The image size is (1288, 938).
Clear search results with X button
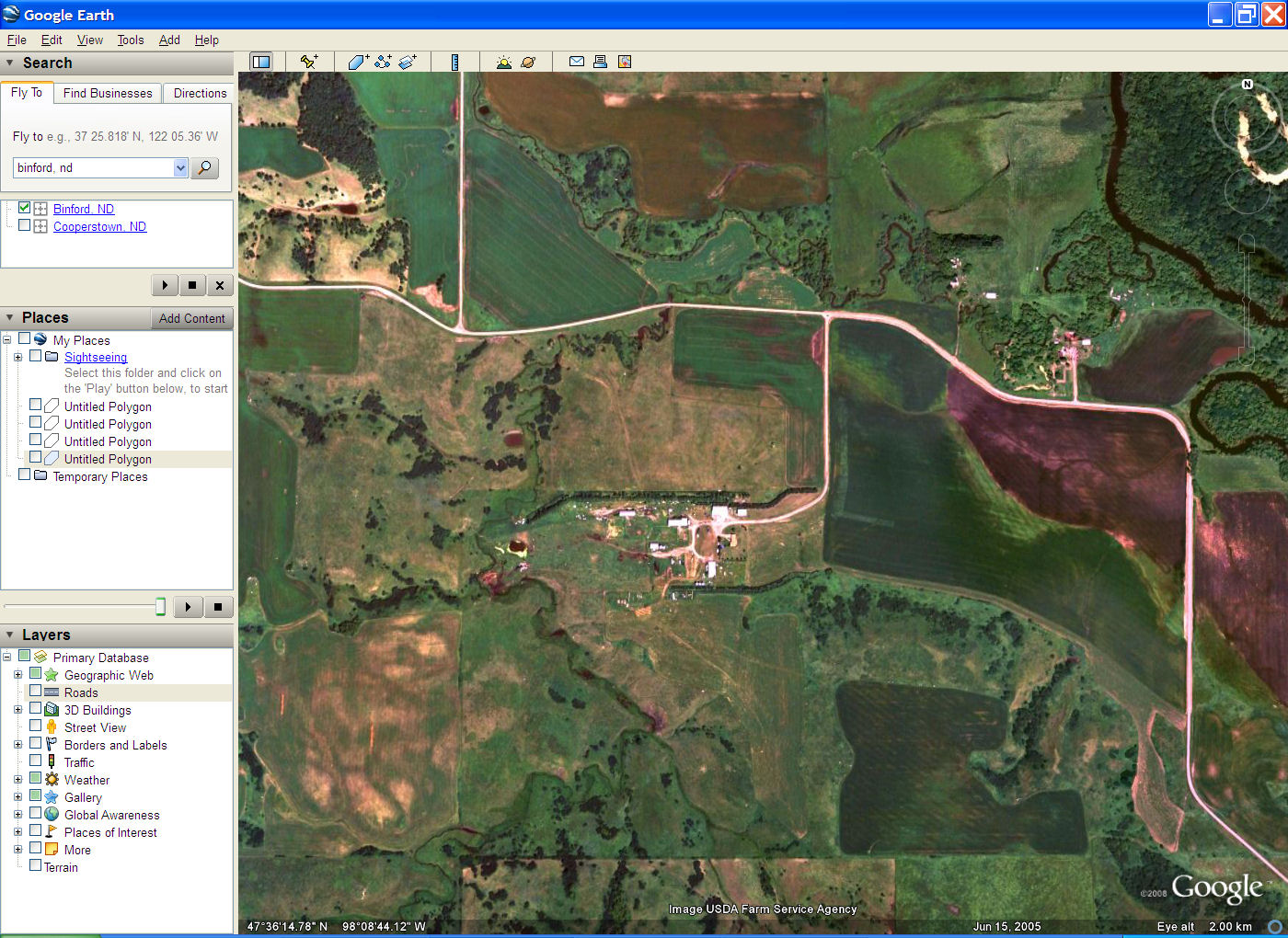pos(220,285)
